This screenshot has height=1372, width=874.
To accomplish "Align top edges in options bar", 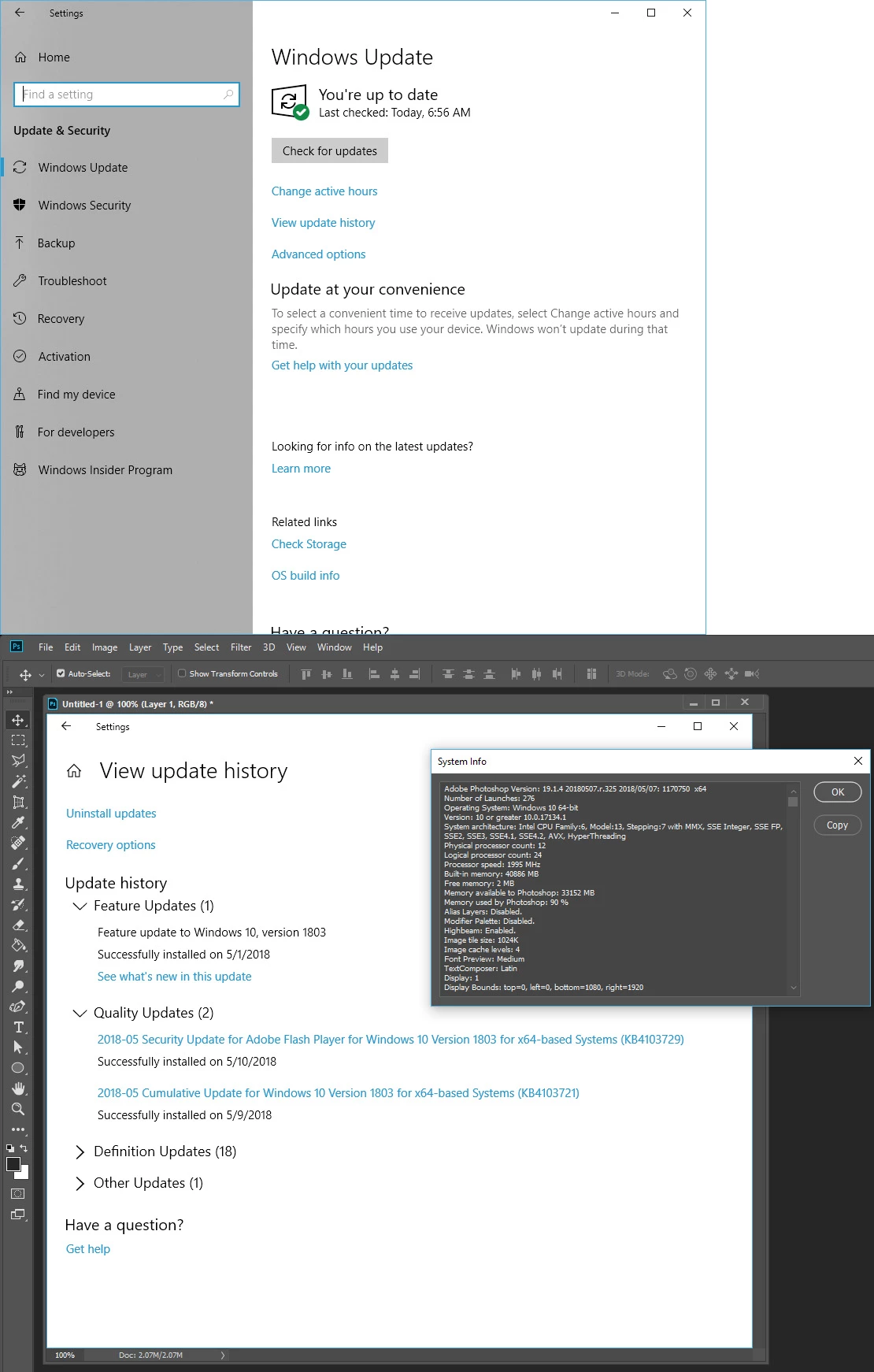I will pos(306,674).
